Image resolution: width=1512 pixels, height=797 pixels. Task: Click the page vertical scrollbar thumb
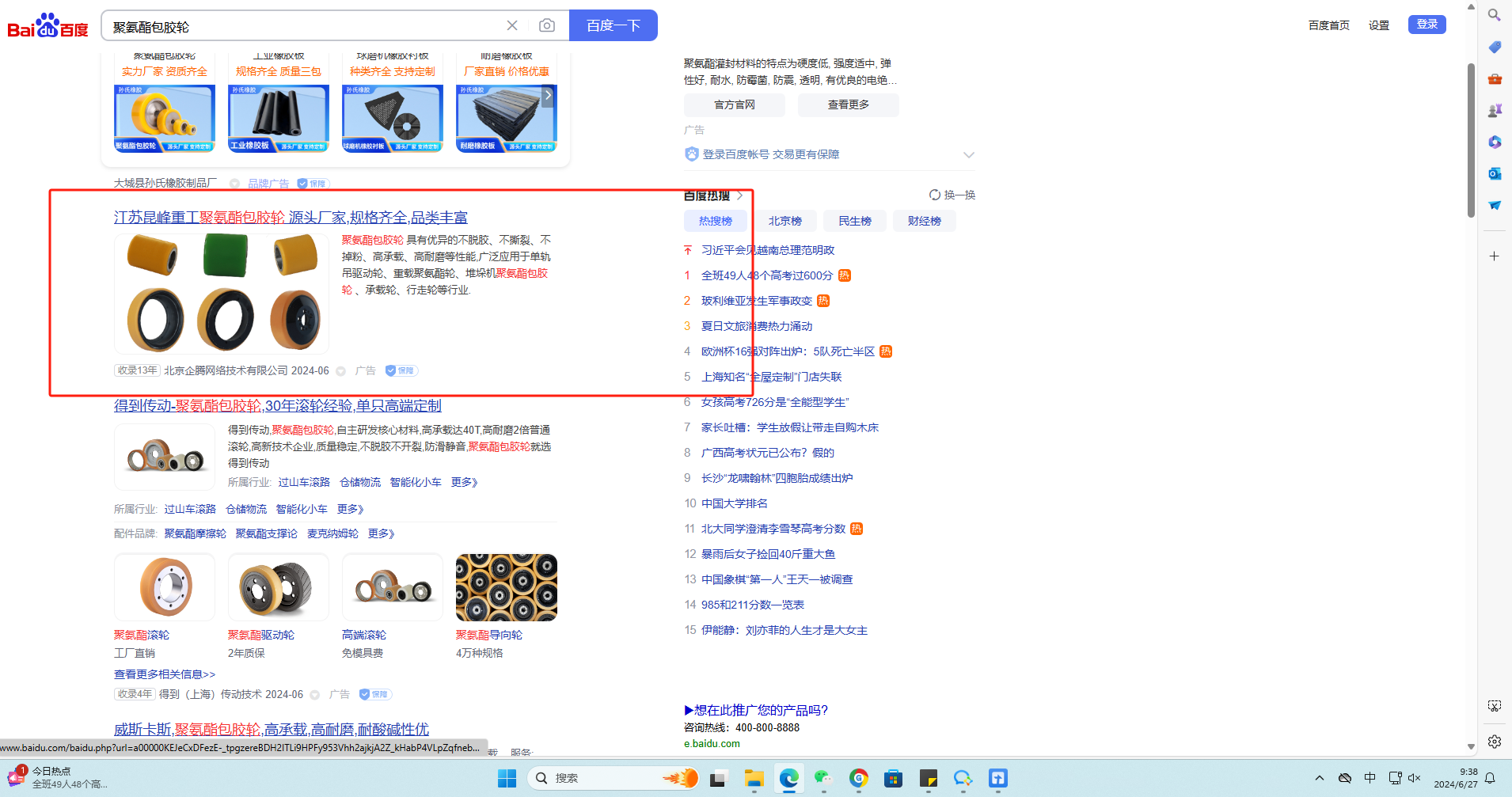tap(1471, 140)
